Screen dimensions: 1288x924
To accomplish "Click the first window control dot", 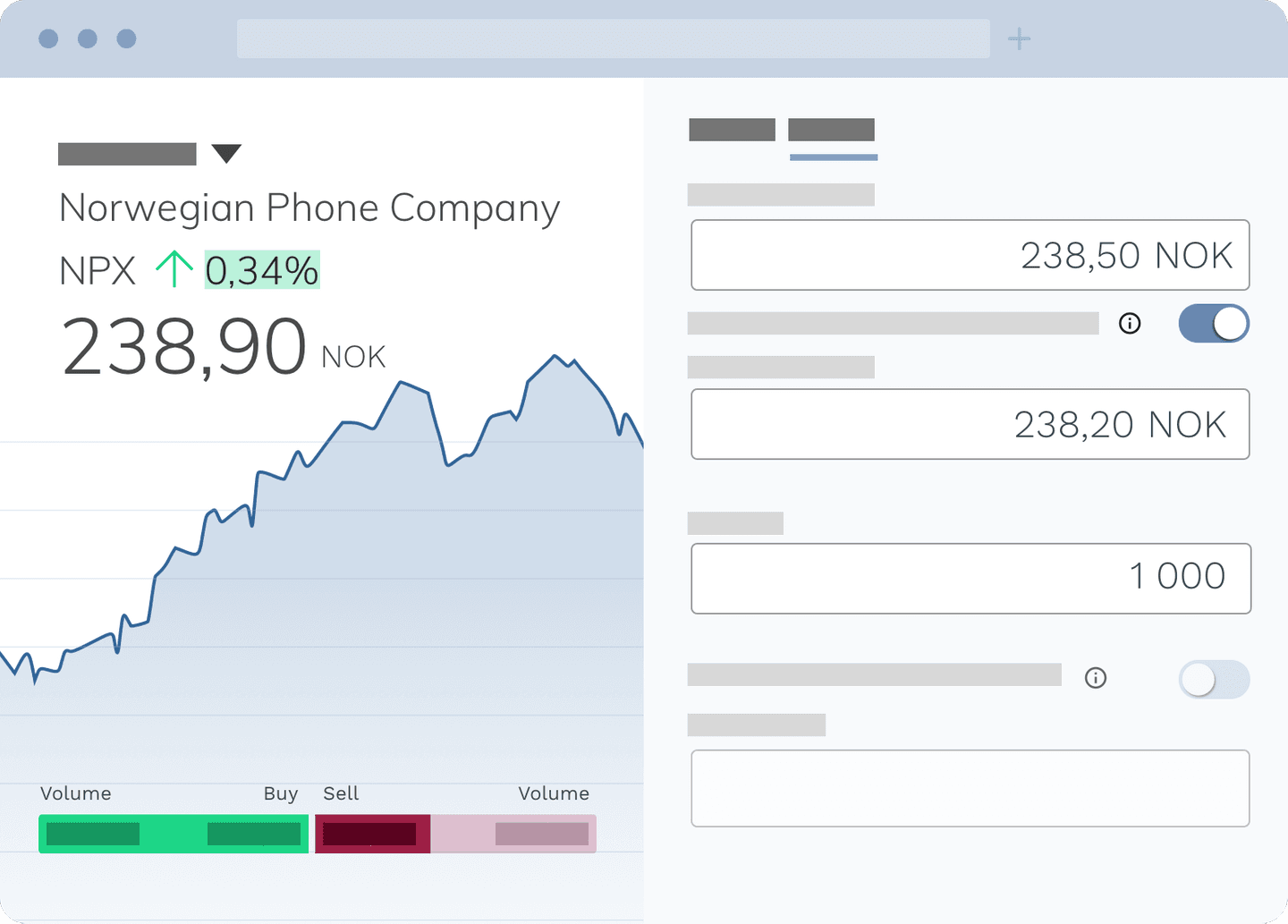I will [48, 38].
